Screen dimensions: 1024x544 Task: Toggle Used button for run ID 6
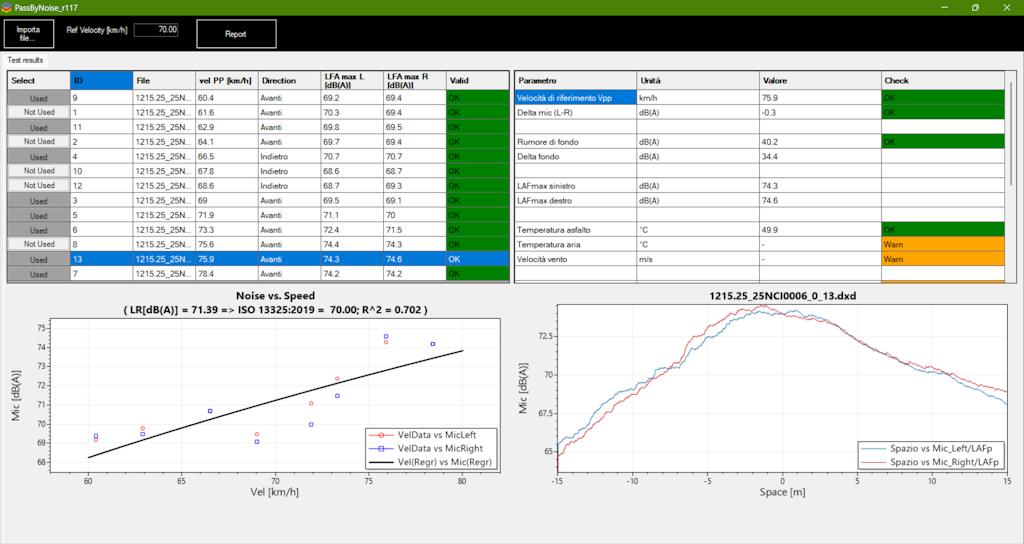[x=39, y=230]
